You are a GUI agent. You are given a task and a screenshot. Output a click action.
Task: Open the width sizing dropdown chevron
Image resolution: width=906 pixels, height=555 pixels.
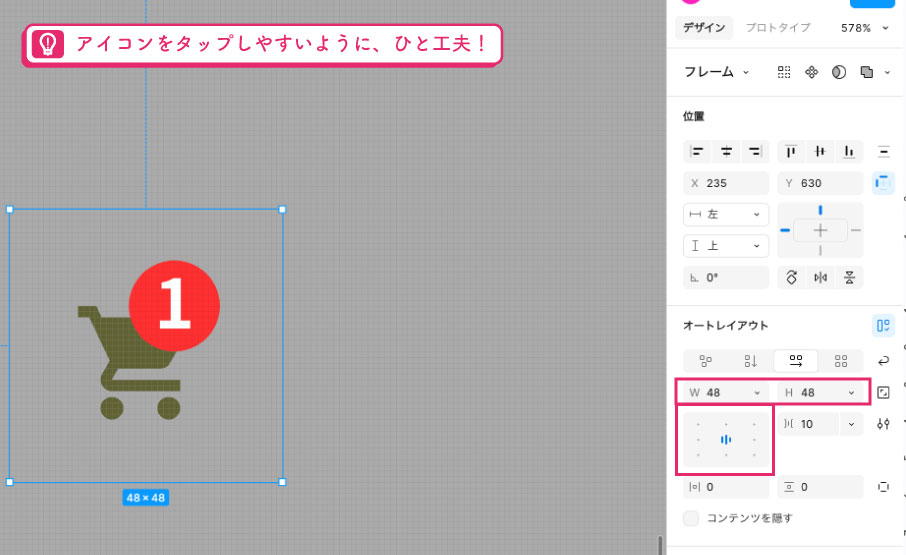tap(757, 393)
